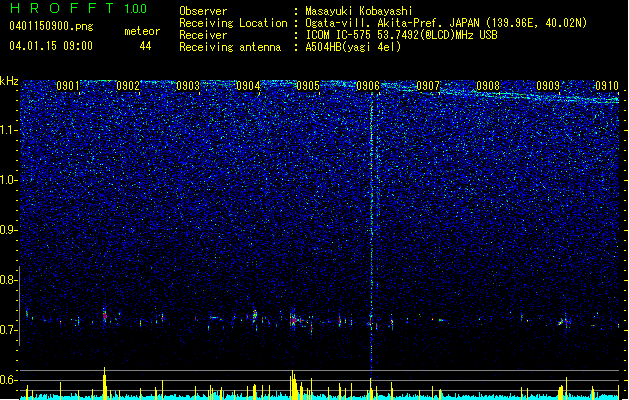Select observer name Masayuki Kobayashi
629x400 pixels.
click(x=359, y=11)
